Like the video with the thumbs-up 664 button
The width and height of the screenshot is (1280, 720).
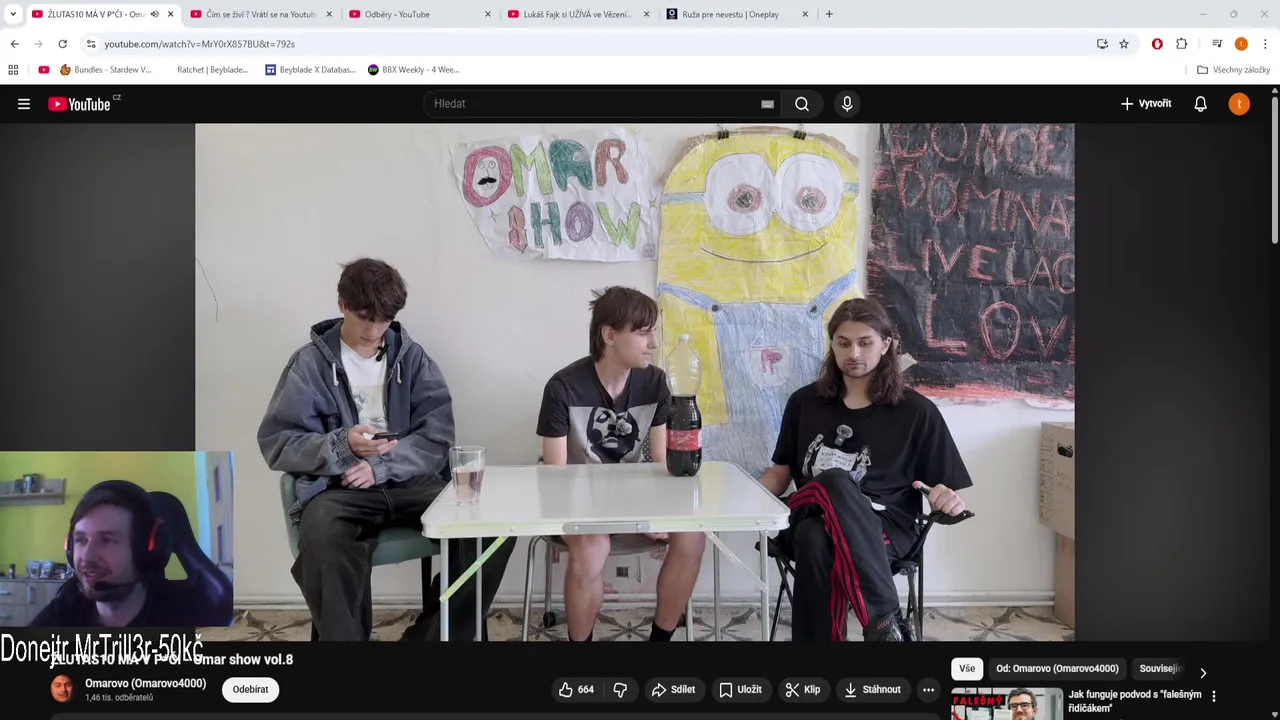pos(576,690)
